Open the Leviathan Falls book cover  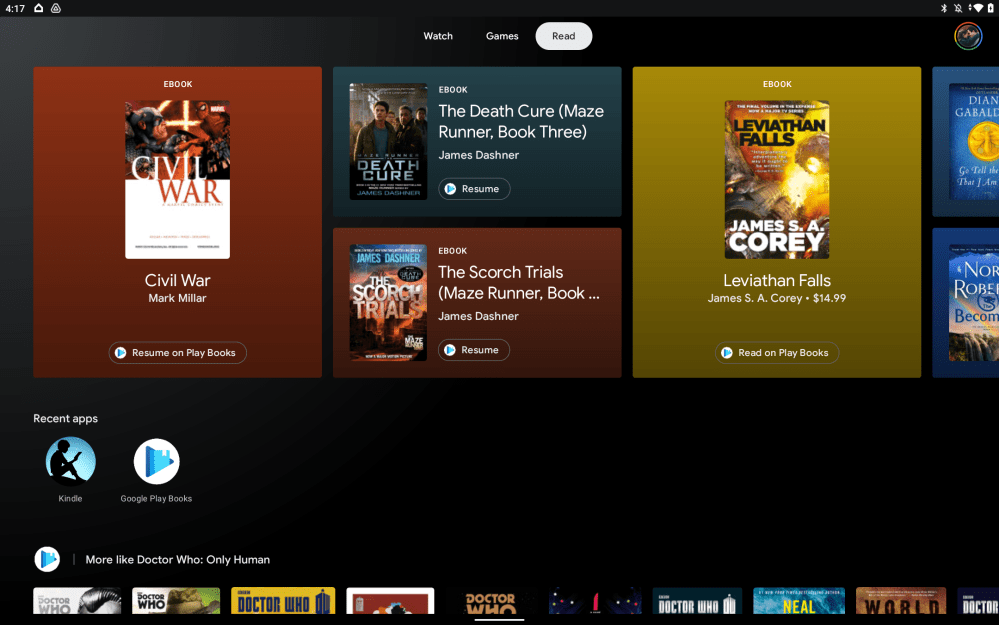pos(776,179)
